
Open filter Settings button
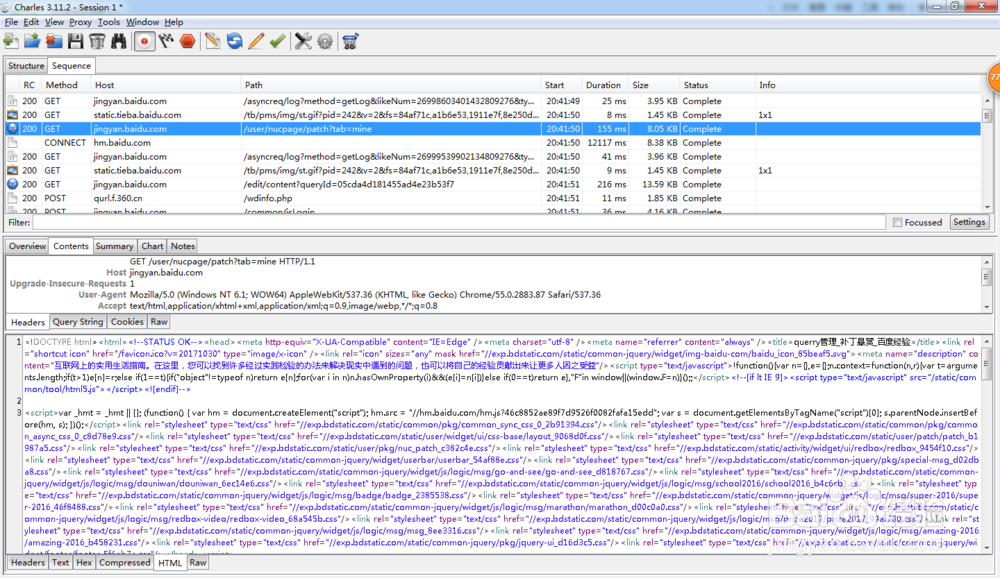(969, 222)
